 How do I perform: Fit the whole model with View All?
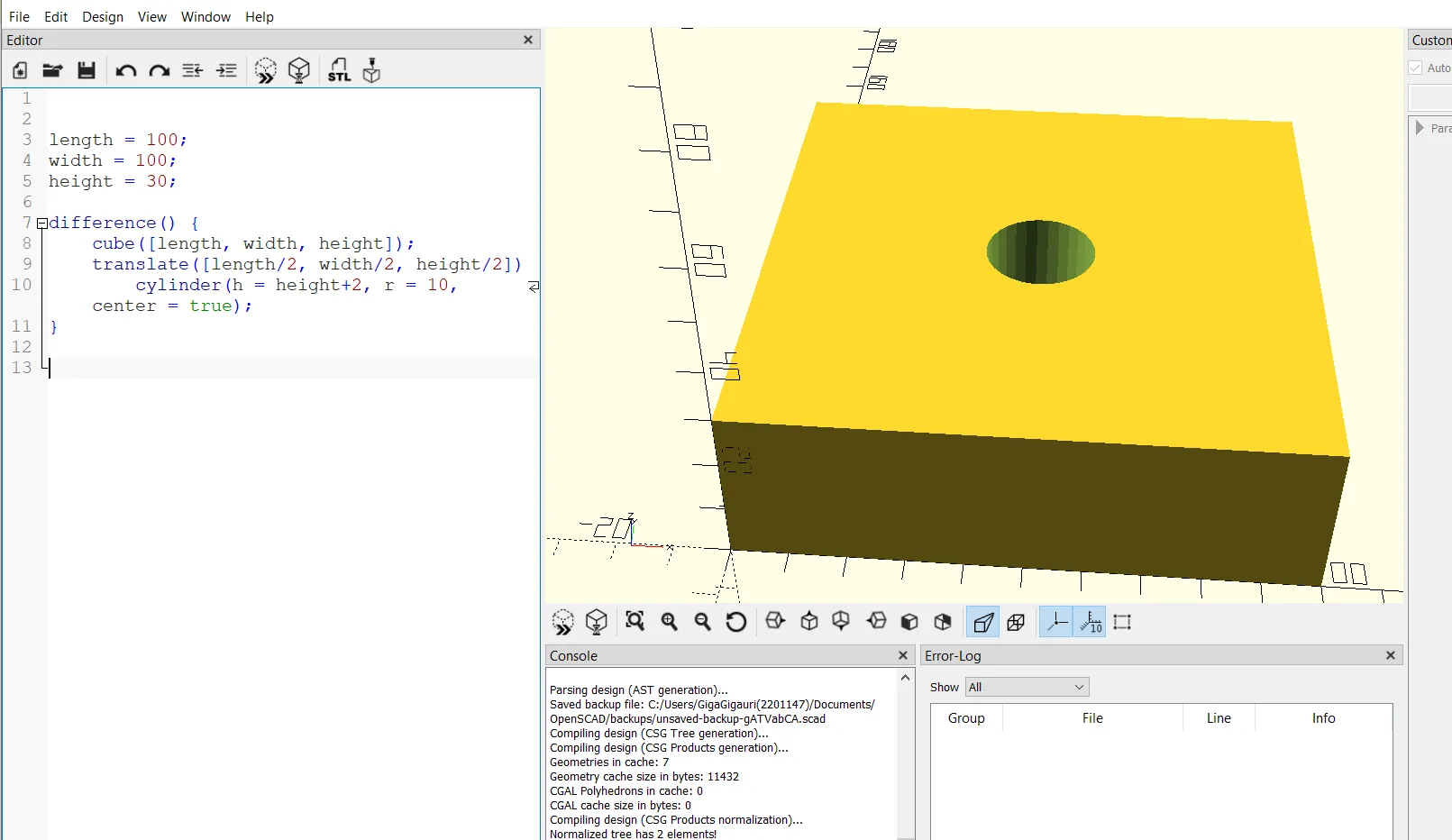tap(635, 621)
